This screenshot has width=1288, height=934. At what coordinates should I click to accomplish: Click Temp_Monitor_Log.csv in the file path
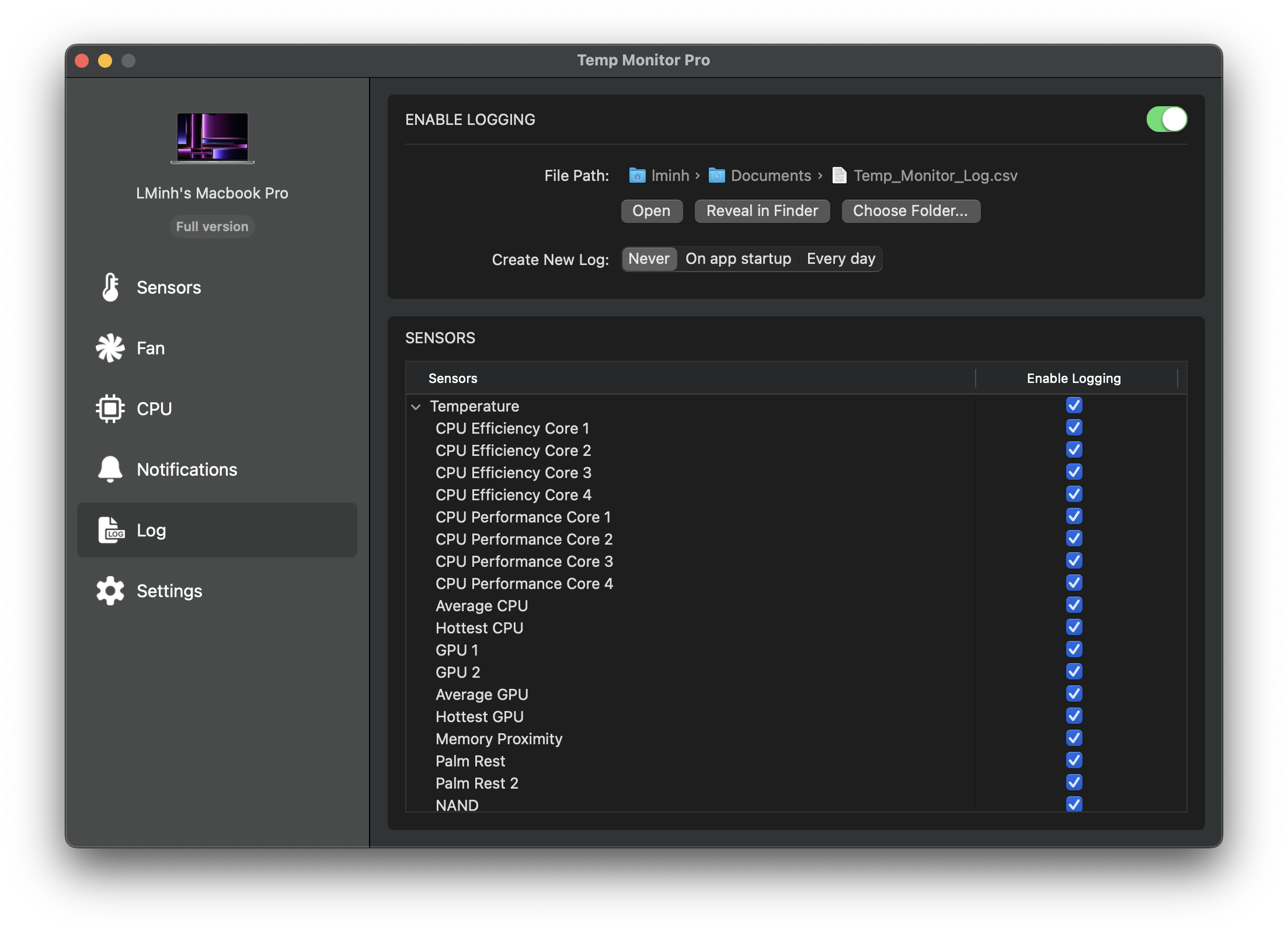point(935,176)
